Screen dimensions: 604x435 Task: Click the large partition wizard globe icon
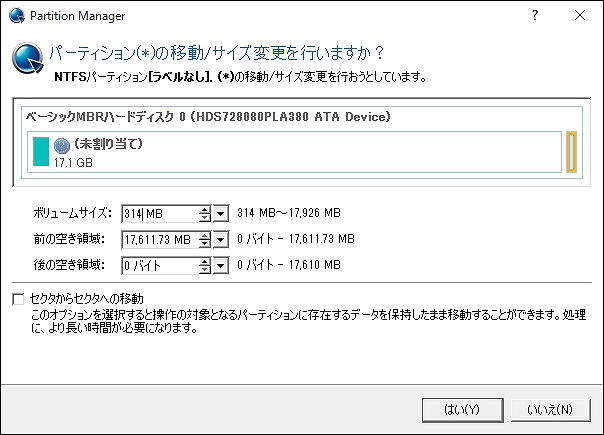pos(27,58)
